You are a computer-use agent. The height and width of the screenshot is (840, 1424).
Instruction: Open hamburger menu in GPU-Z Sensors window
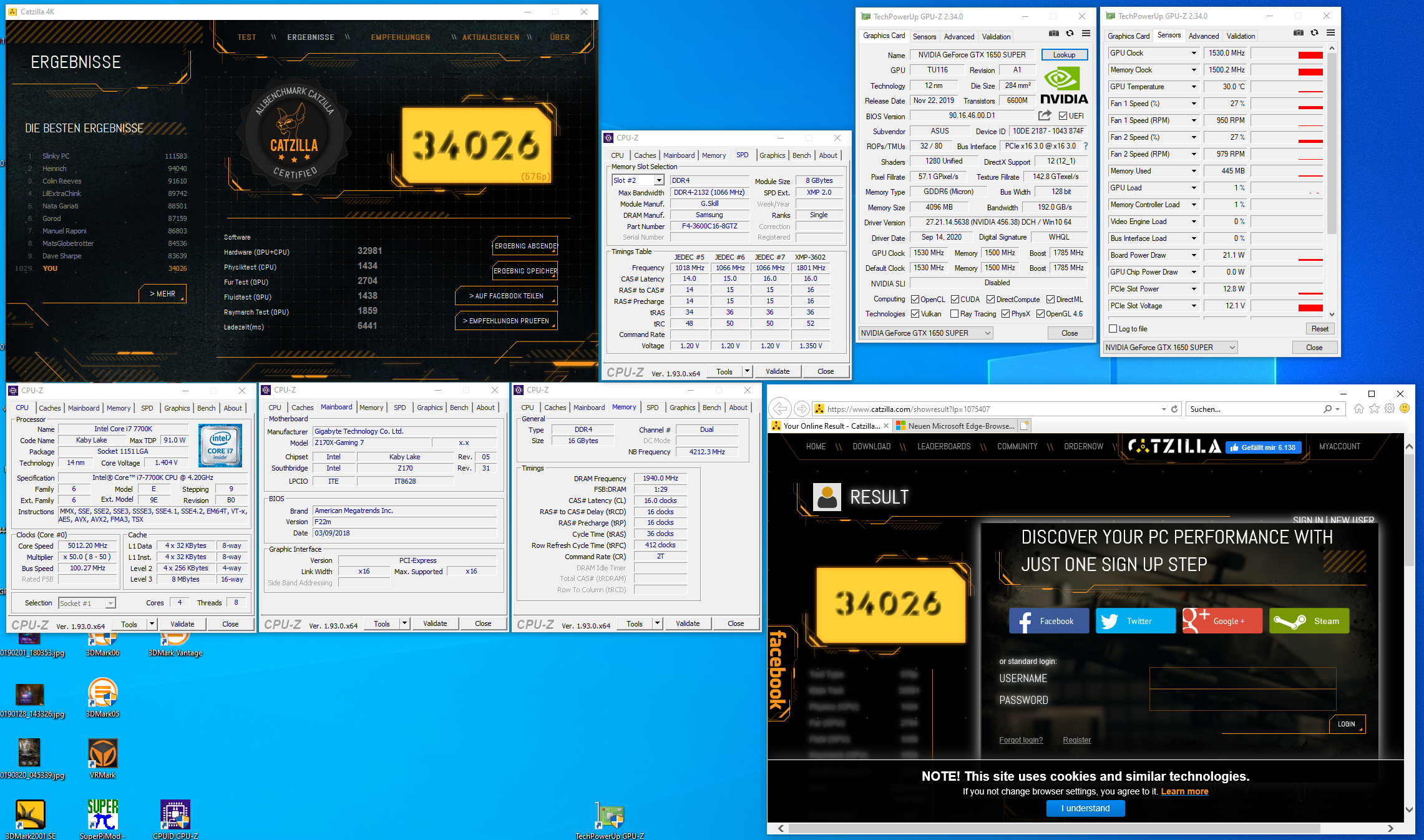tap(1331, 33)
